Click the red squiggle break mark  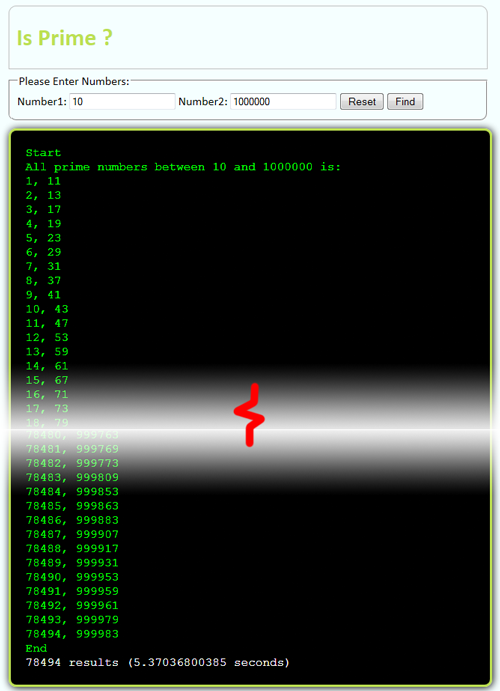(x=249, y=415)
